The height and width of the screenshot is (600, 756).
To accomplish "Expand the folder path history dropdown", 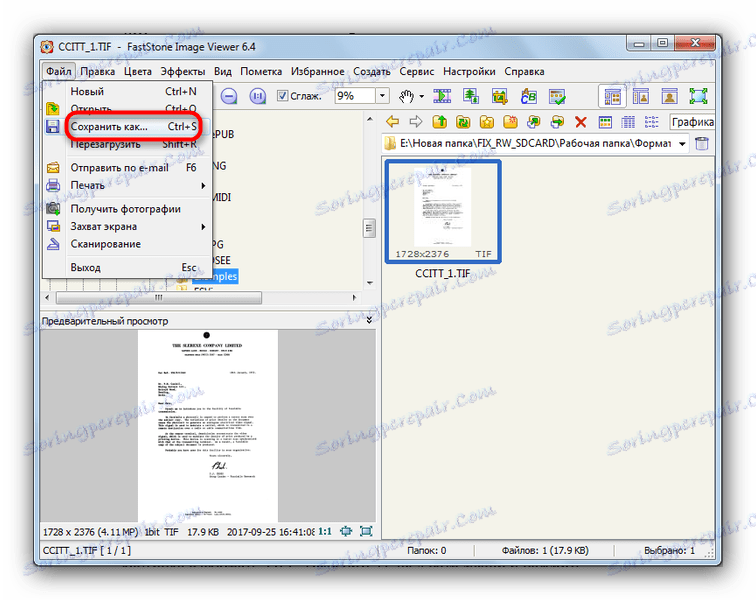I will coord(682,143).
